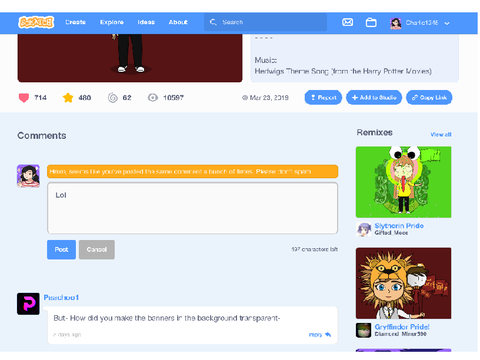Click the views eye icon

tap(153, 98)
